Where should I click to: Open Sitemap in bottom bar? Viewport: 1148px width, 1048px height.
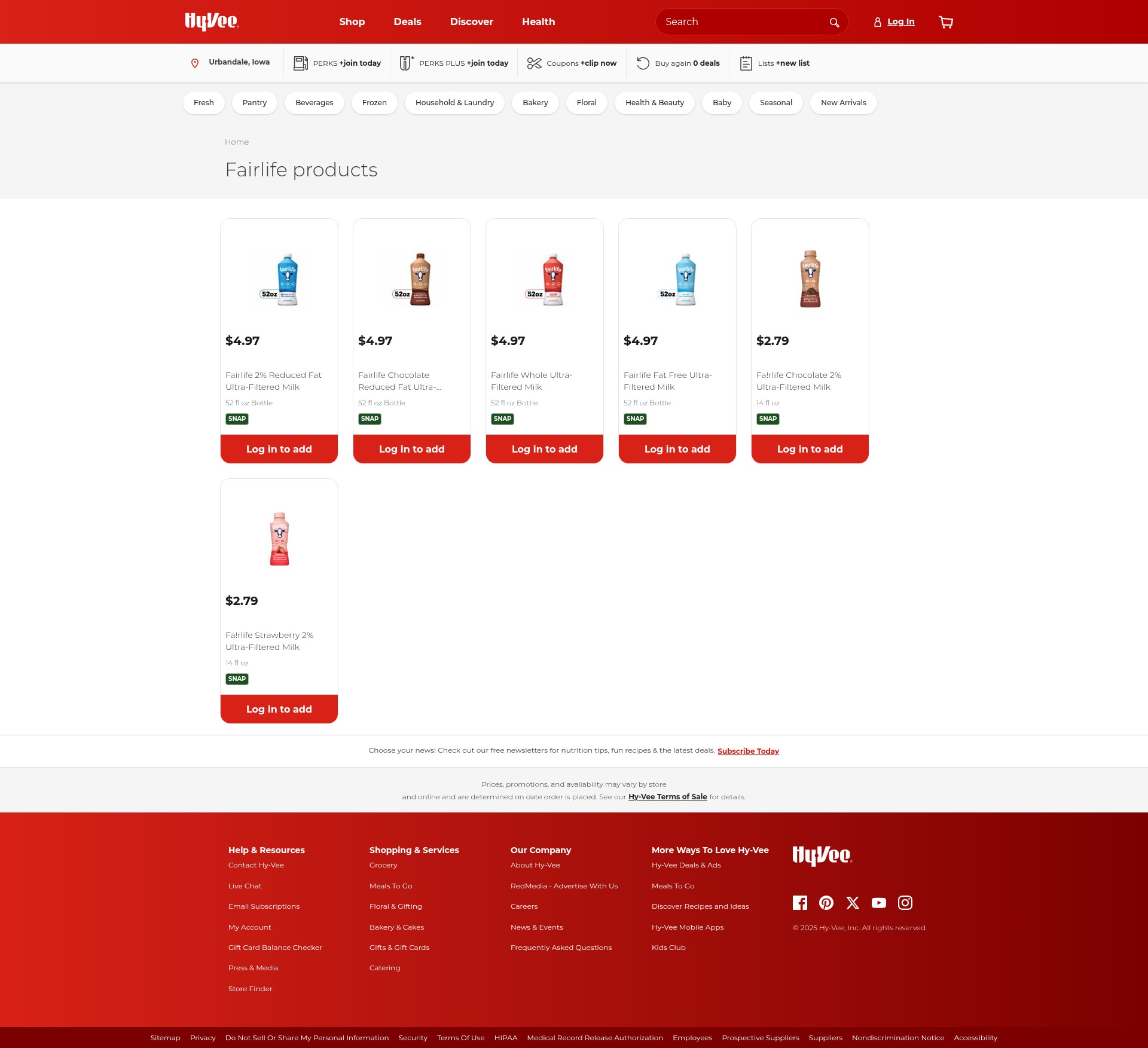pyautogui.click(x=165, y=1038)
